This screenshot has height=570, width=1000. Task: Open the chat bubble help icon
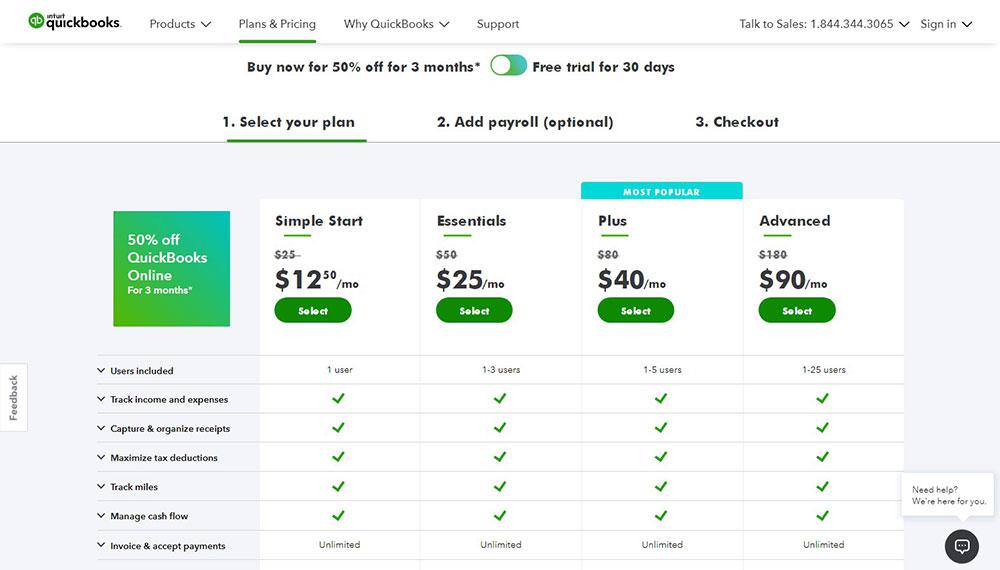(x=962, y=546)
